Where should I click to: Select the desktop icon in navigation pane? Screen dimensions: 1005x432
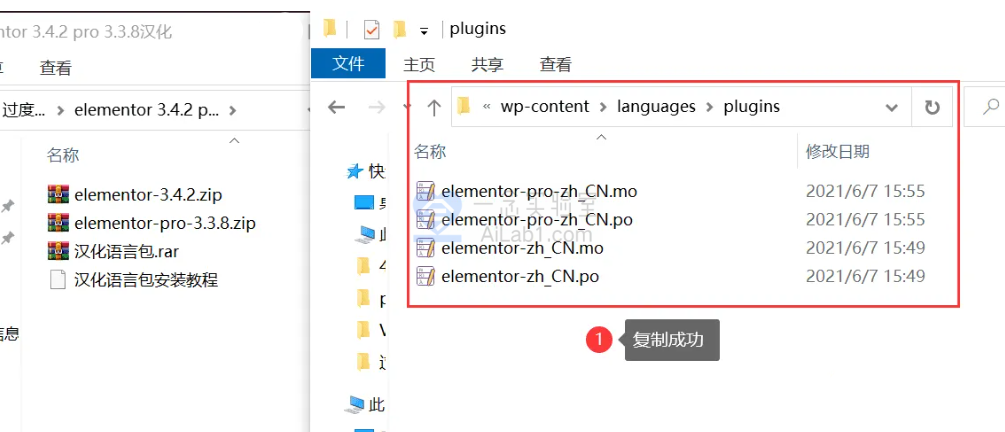tap(364, 203)
